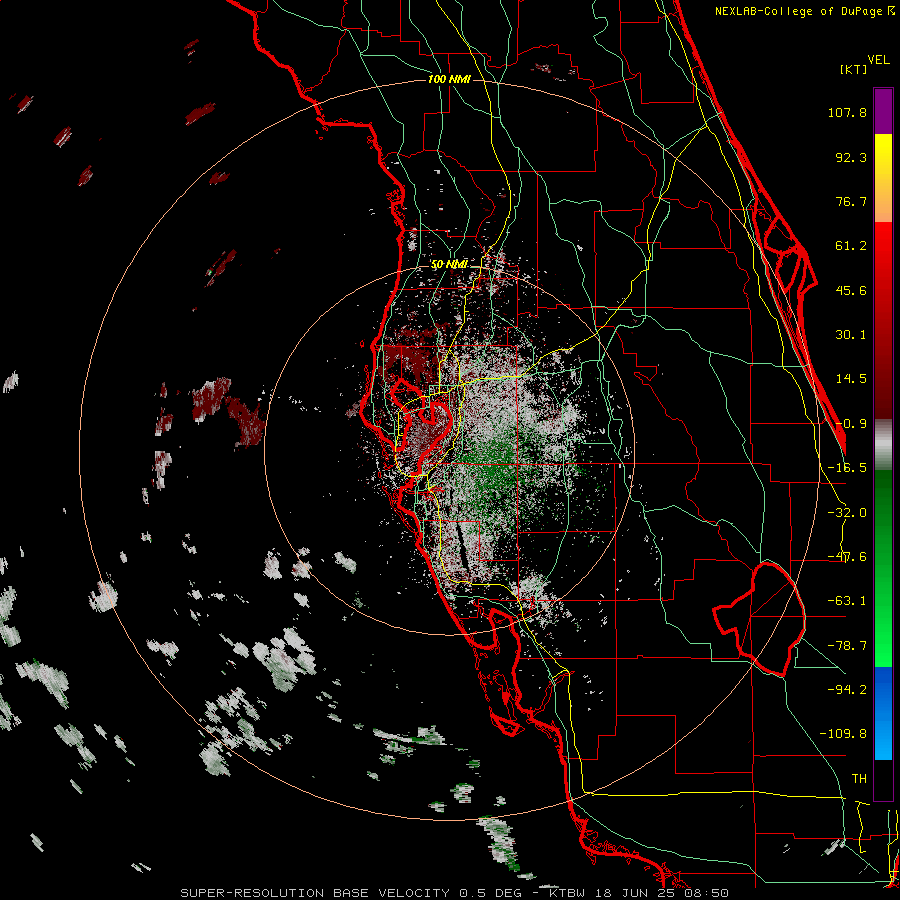Select the 30.1 velocity label

point(851,335)
